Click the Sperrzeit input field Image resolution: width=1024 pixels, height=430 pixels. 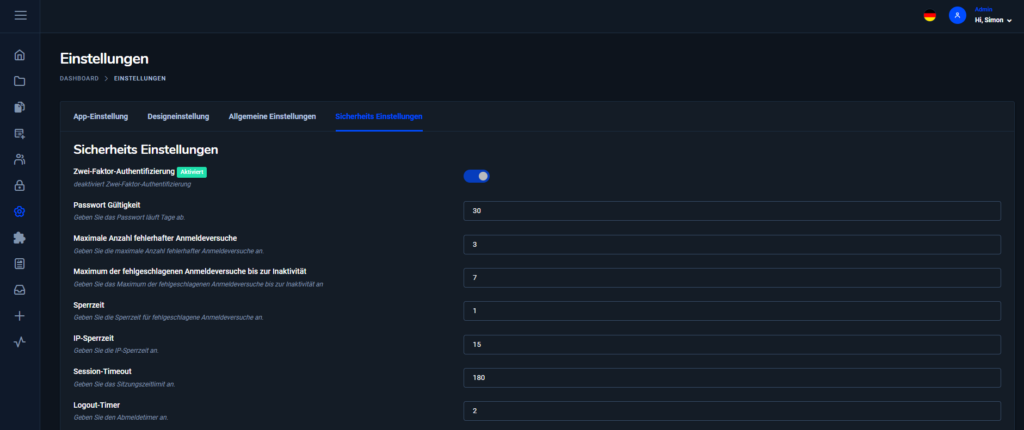(731, 311)
